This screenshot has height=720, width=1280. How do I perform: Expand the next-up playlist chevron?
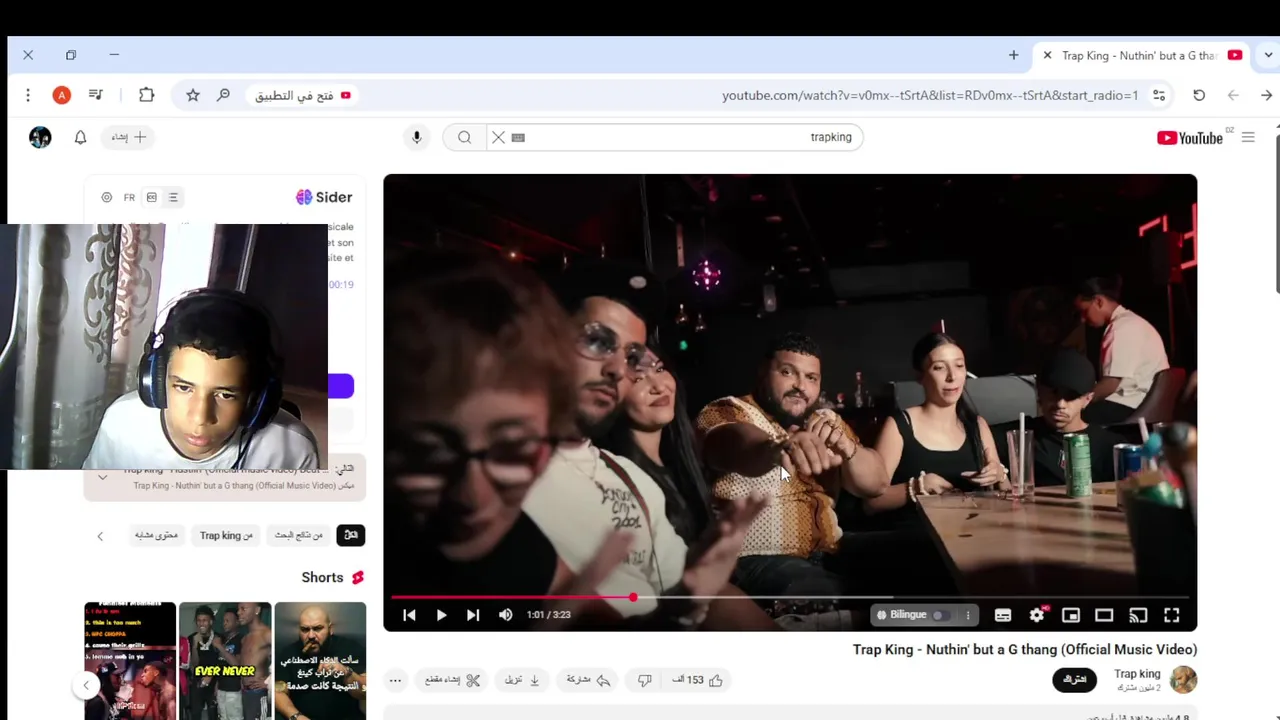pos(102,477)
